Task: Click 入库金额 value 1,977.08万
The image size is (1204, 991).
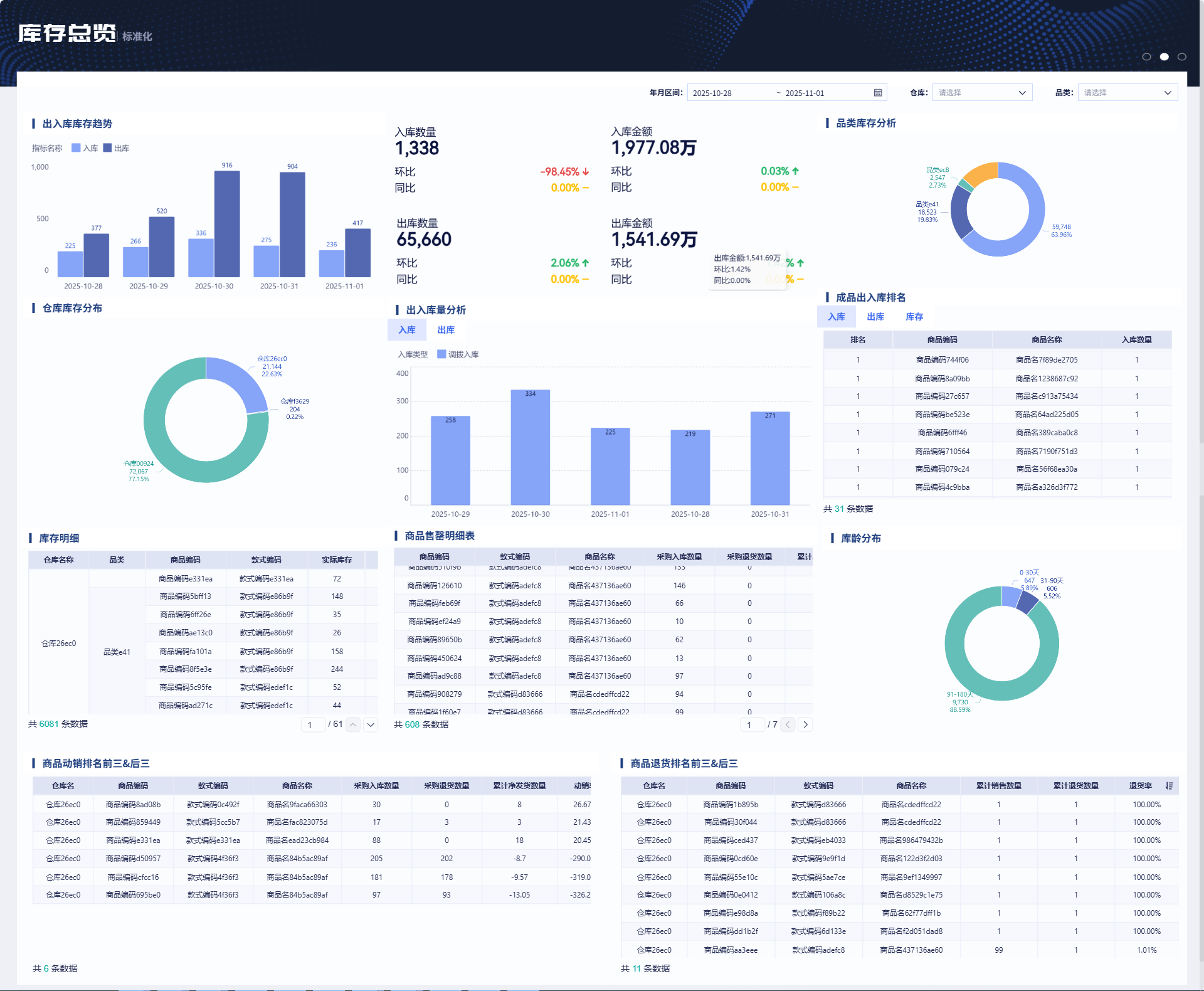Action: tap(654, 148)
